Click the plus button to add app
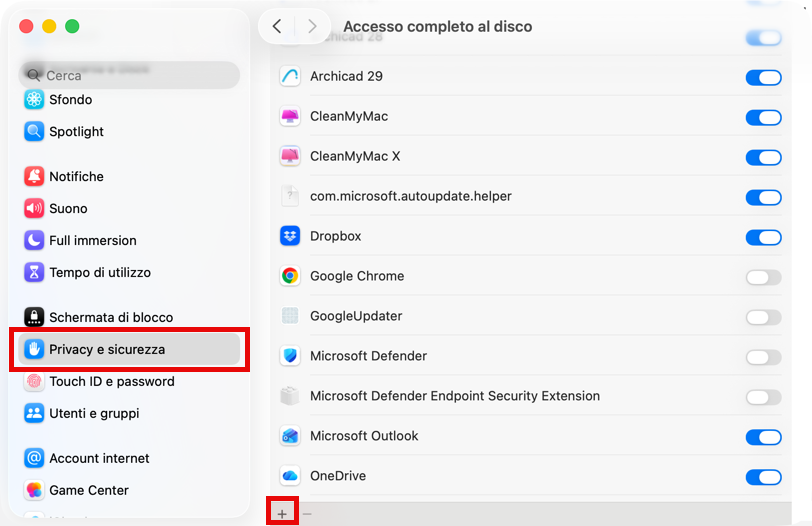 point(282,514)
